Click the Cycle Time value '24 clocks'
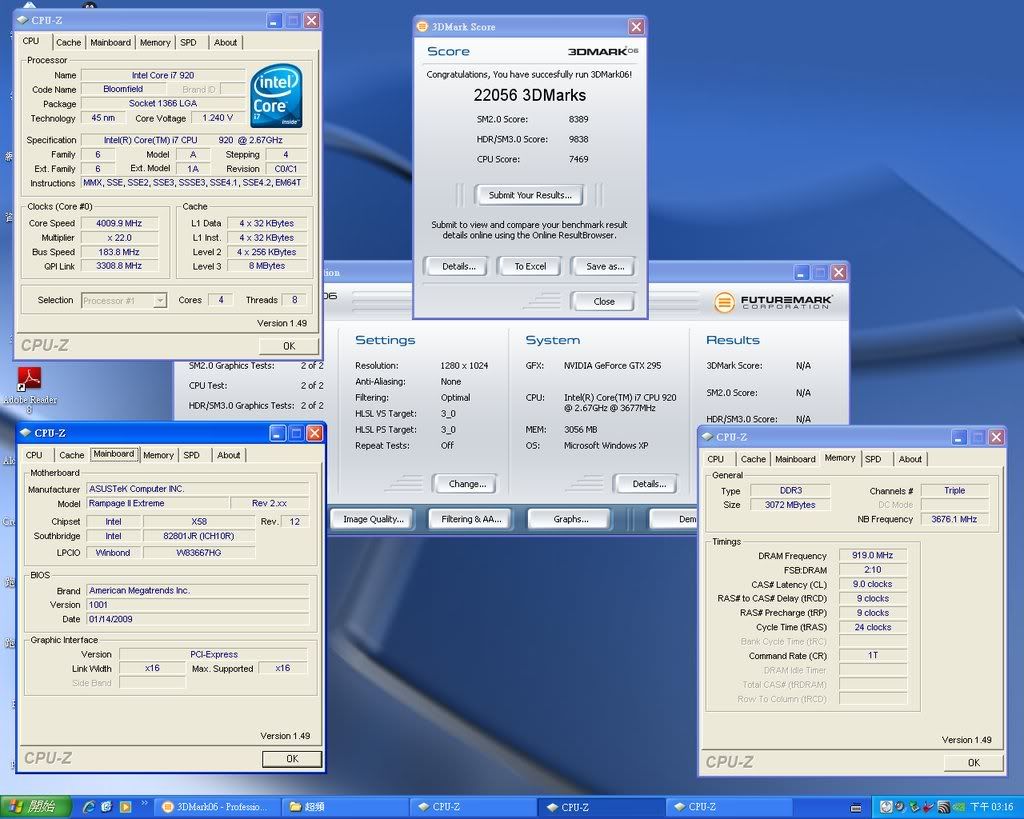The height and width of the screenshot is (819, 1024). click(872, 627)
